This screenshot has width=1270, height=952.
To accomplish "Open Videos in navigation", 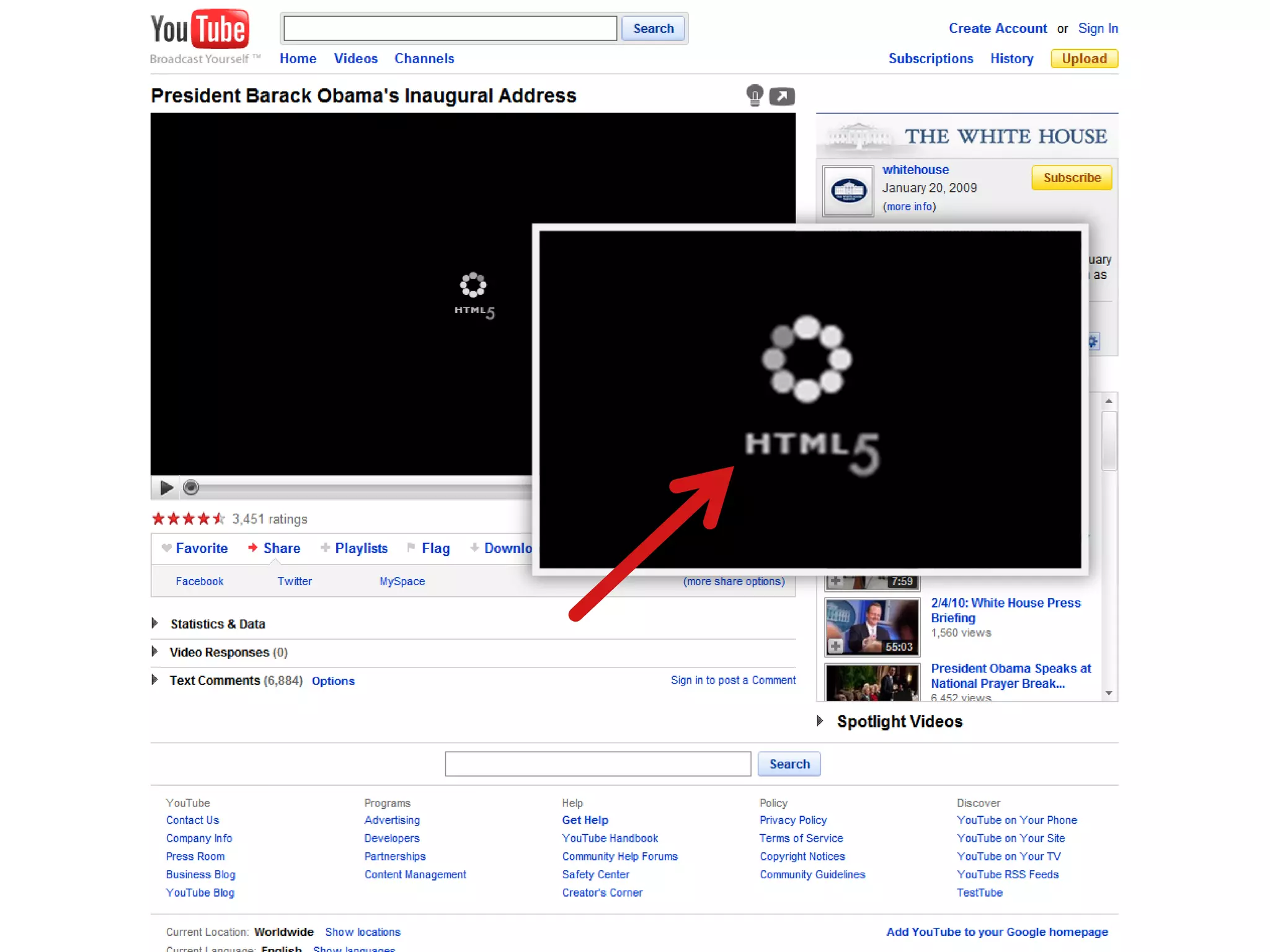I will (x=355, y=58).
